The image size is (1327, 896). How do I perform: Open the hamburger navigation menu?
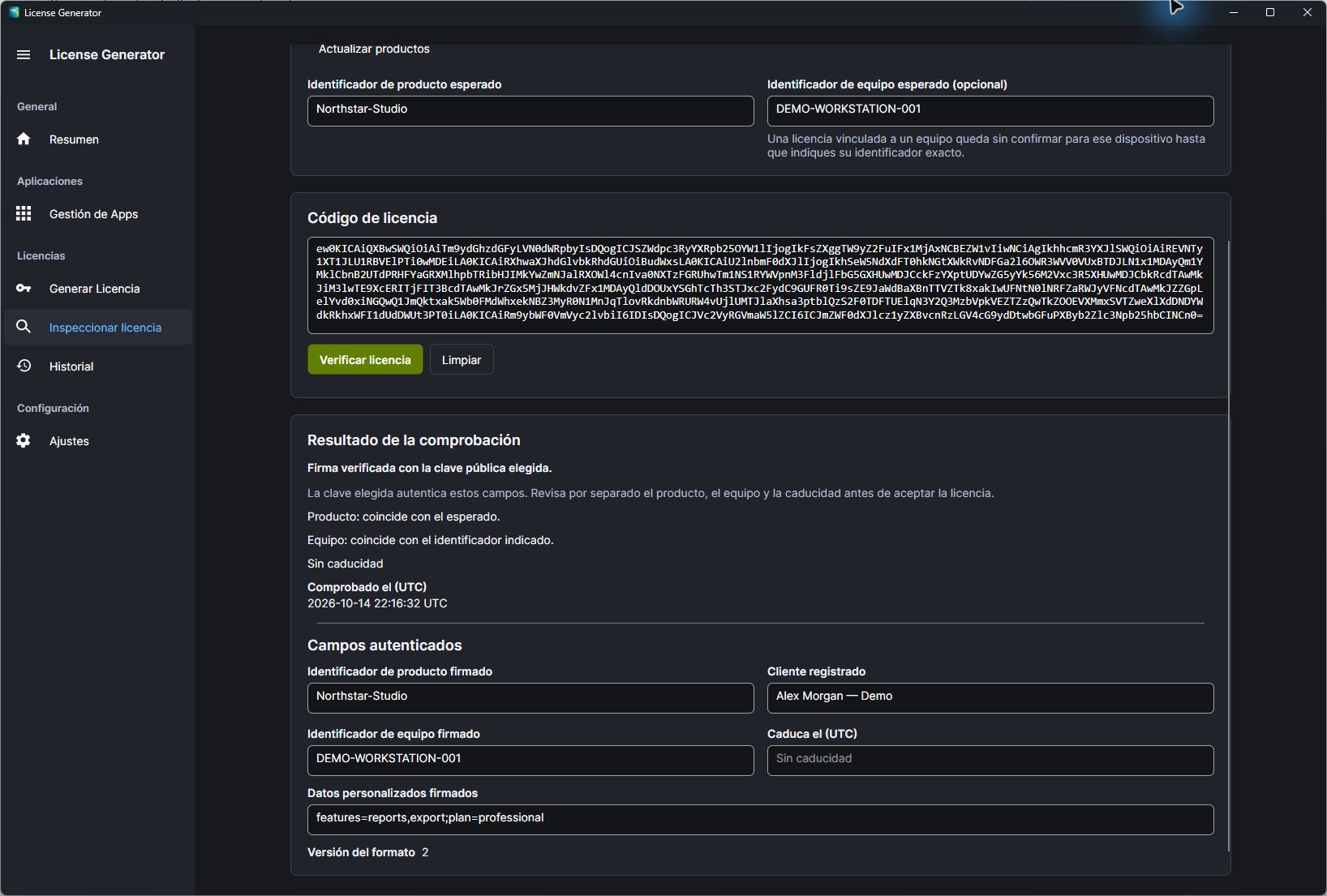[24, 54]
